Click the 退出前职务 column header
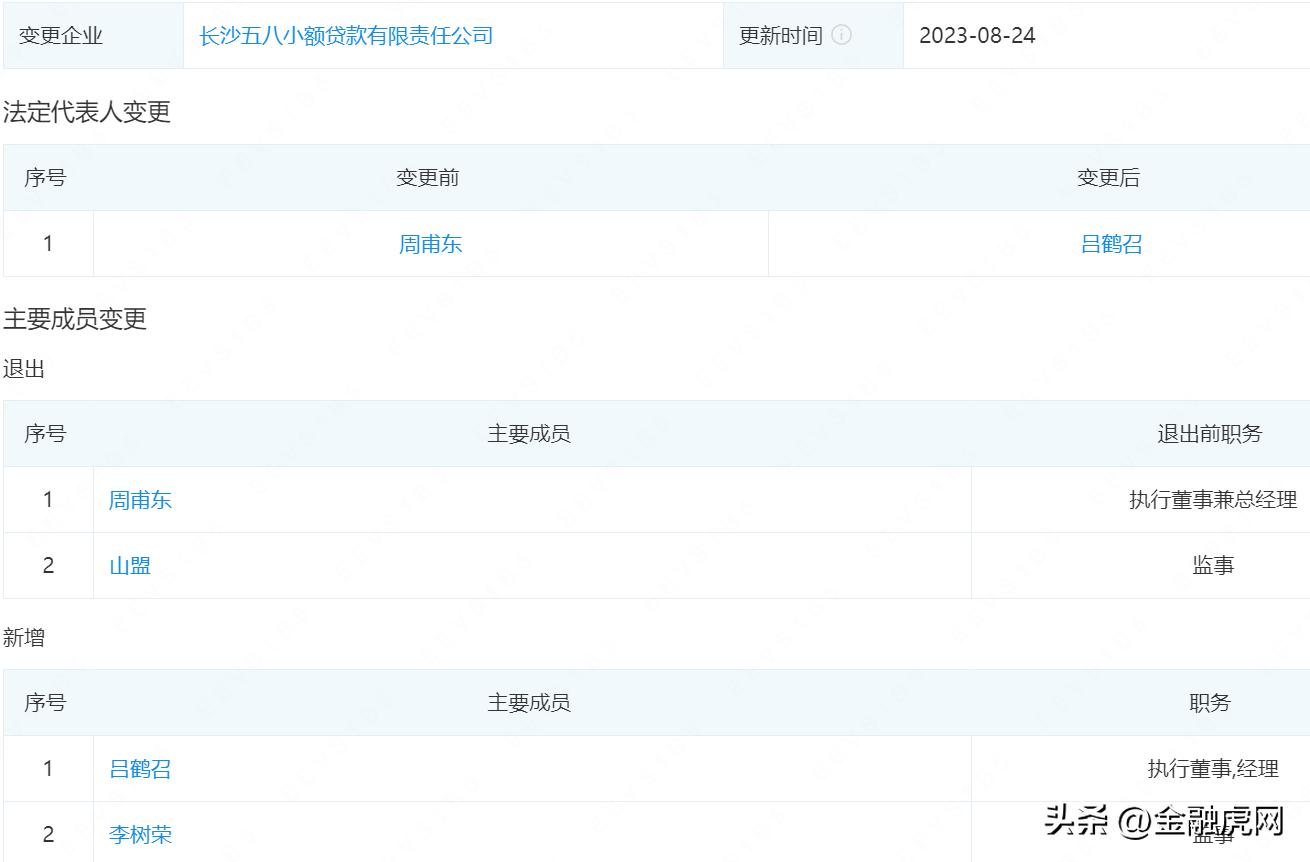This screenshot has width=1310, height=862. pyautogui.click(x=1210, y=434)
